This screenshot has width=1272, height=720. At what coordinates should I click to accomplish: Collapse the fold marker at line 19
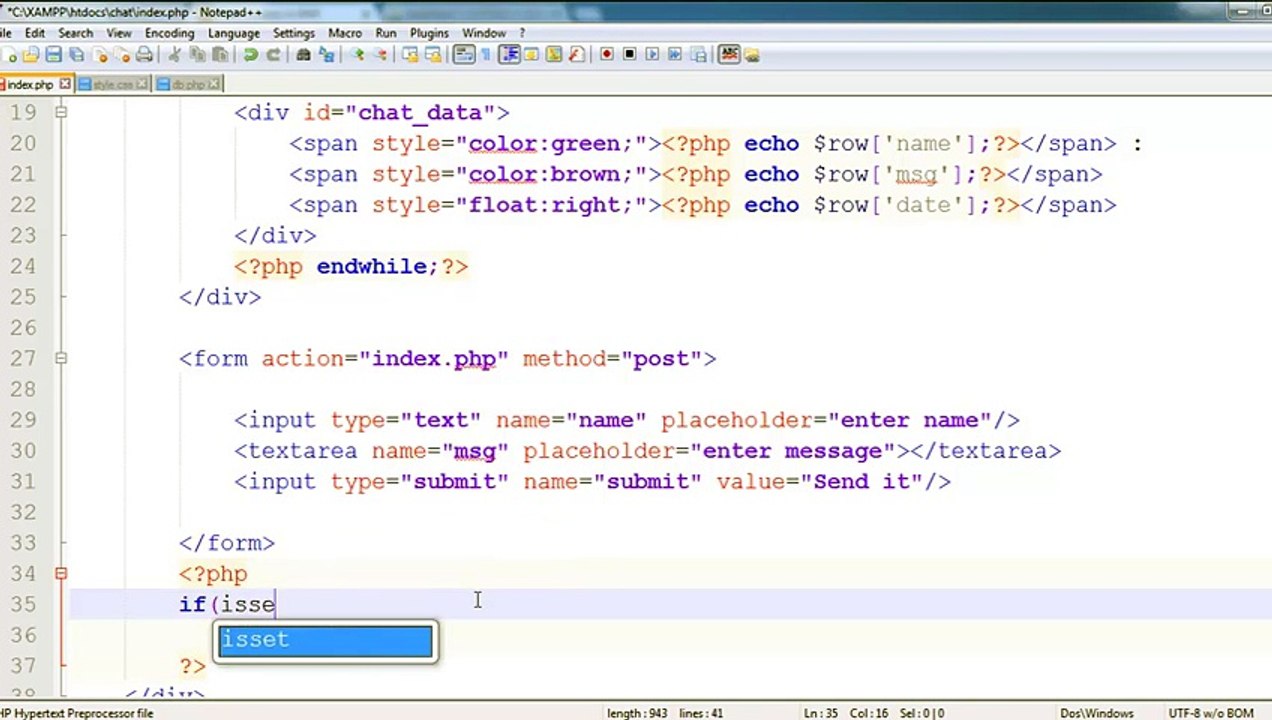pos(61,112)
